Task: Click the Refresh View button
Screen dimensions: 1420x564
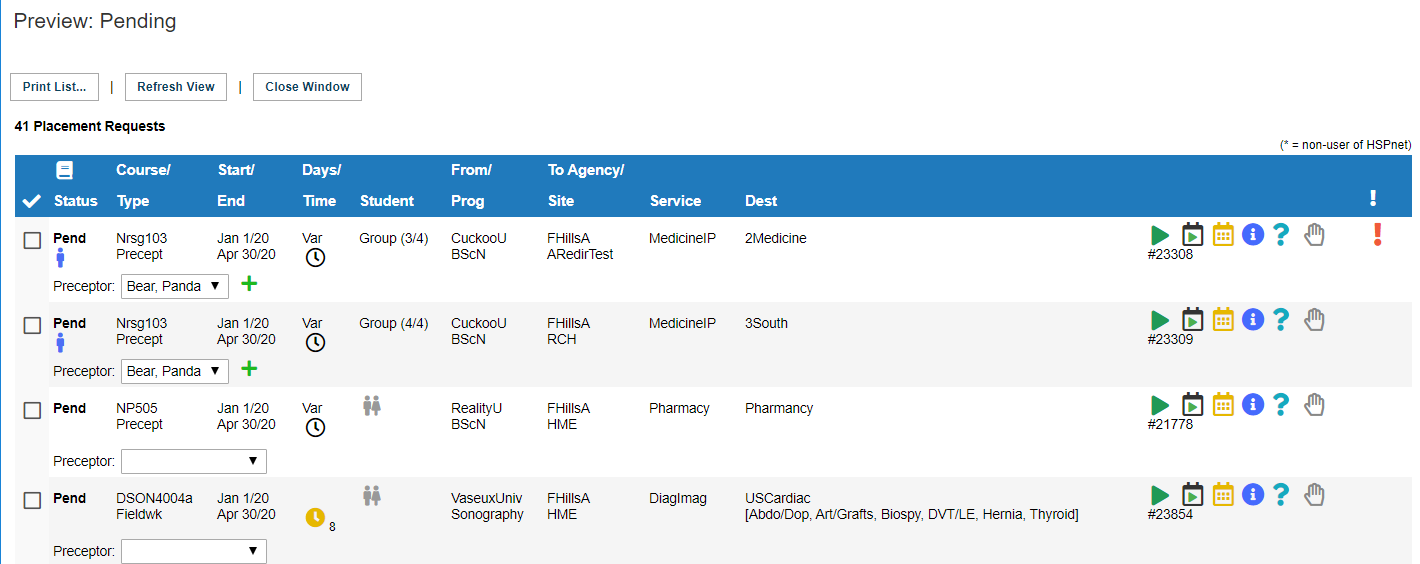Action: click(176, 87)
